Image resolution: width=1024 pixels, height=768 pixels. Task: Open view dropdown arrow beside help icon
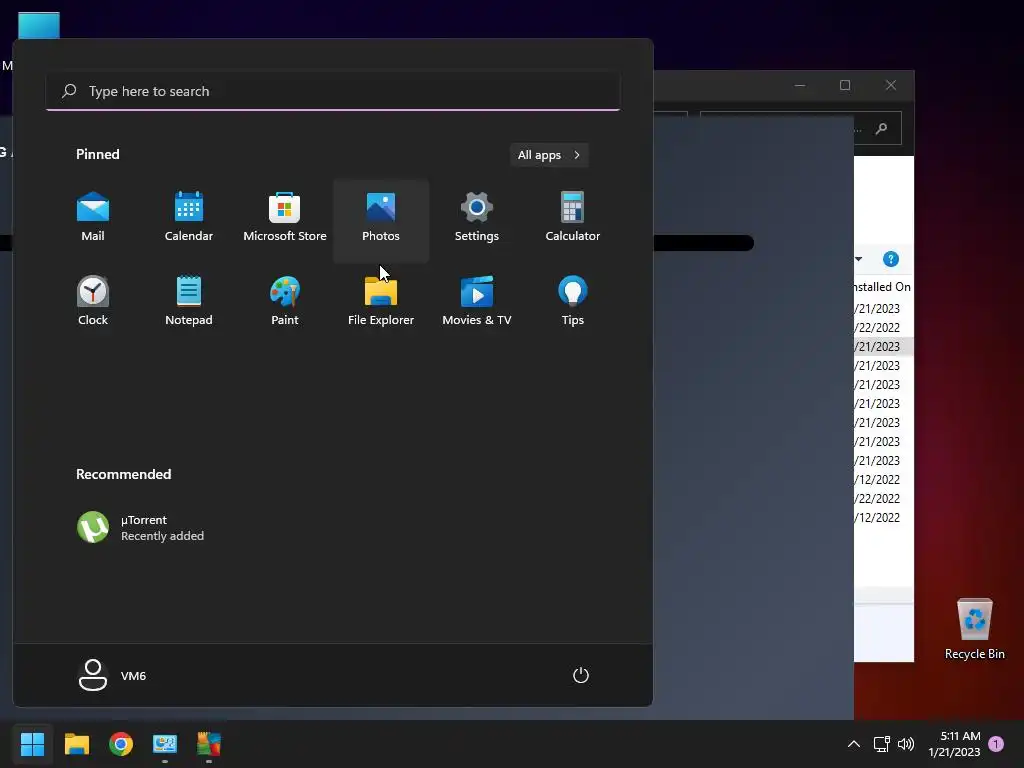pos(859,259)
